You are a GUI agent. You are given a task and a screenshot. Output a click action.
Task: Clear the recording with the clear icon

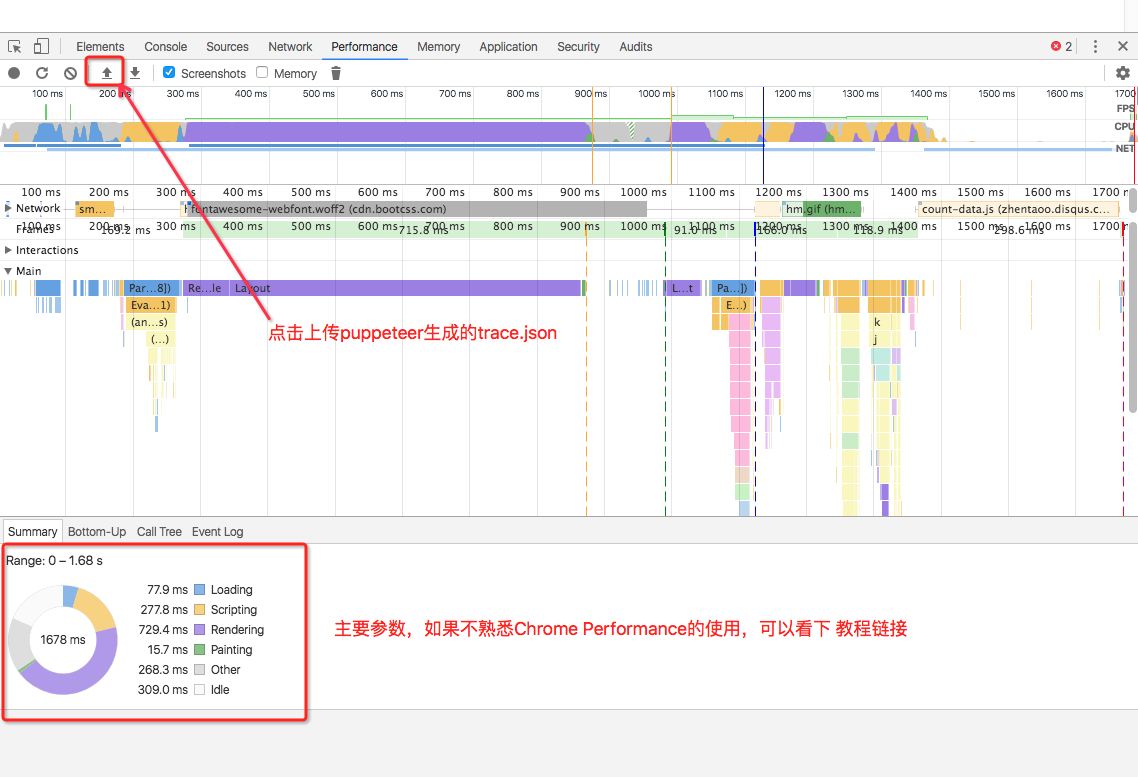pos(70,73)
